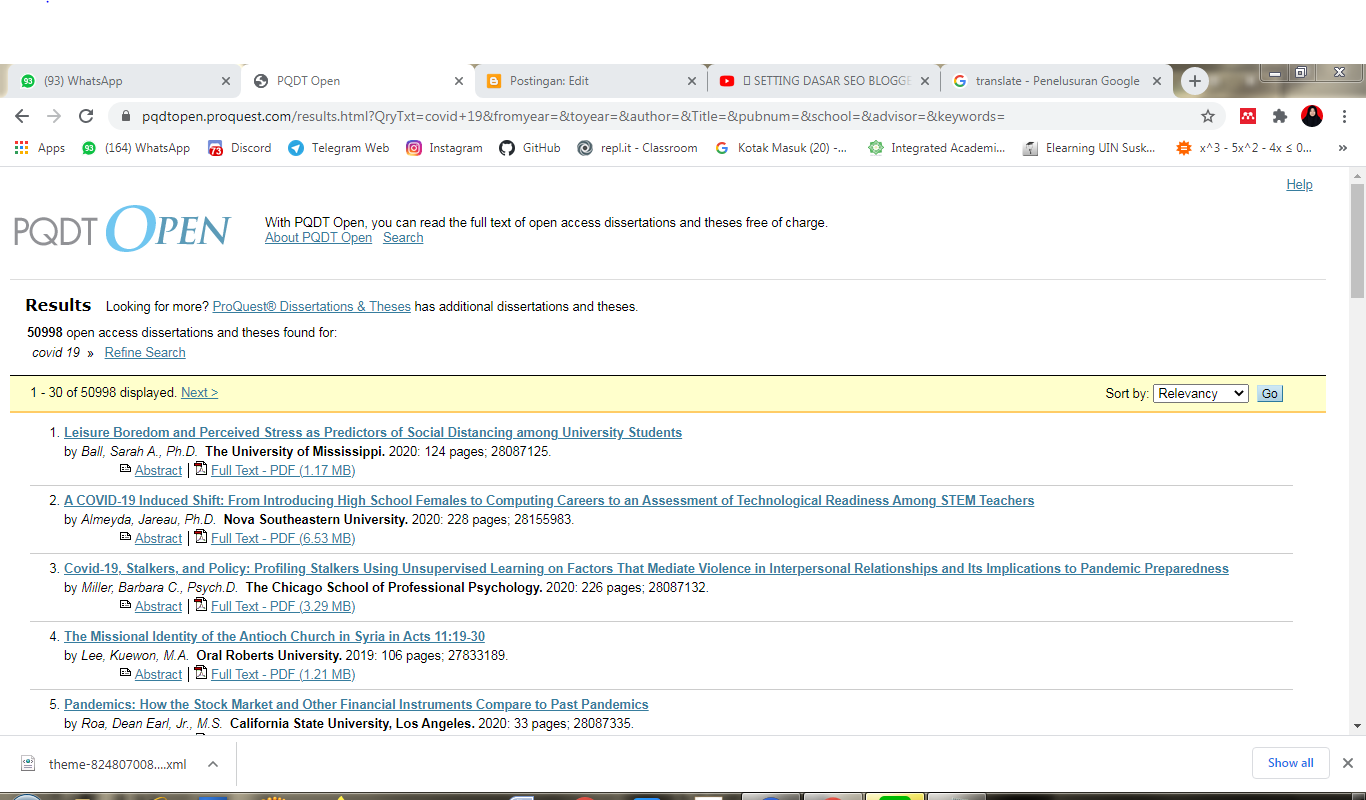
Task: Open the Telegram Web bookmark
Action: 339,148
